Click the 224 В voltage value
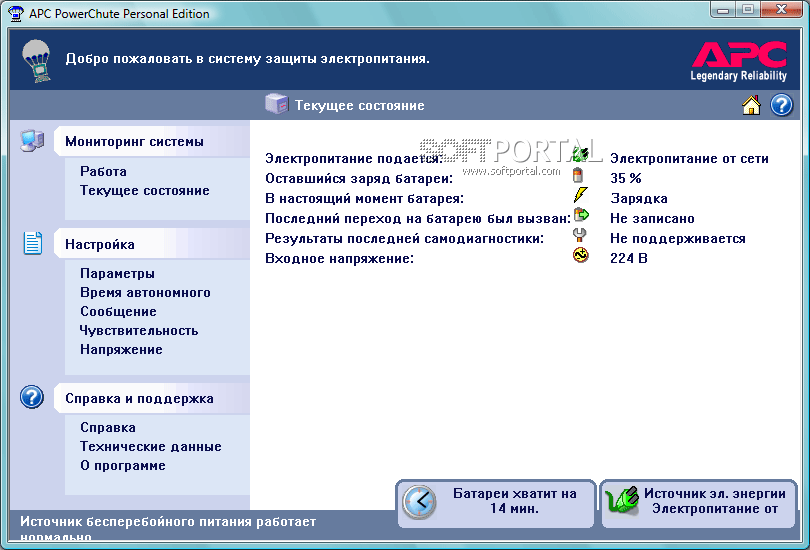Image resolution: width=810 pixels, height=550 pixels. point(629,258)
